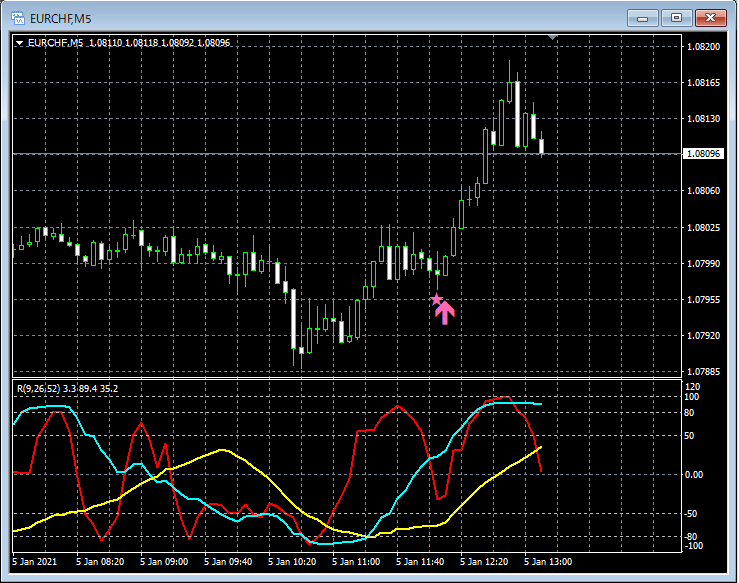Viewport: 739px width, 583px height.
Task: Click the indicator scale value -100
Action: (x=692, y=546)
